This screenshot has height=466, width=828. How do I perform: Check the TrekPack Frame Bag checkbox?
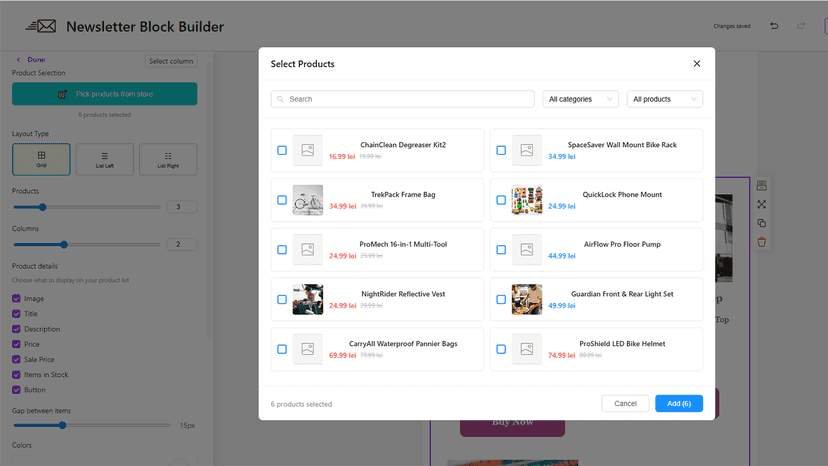[x=282, y=200]
